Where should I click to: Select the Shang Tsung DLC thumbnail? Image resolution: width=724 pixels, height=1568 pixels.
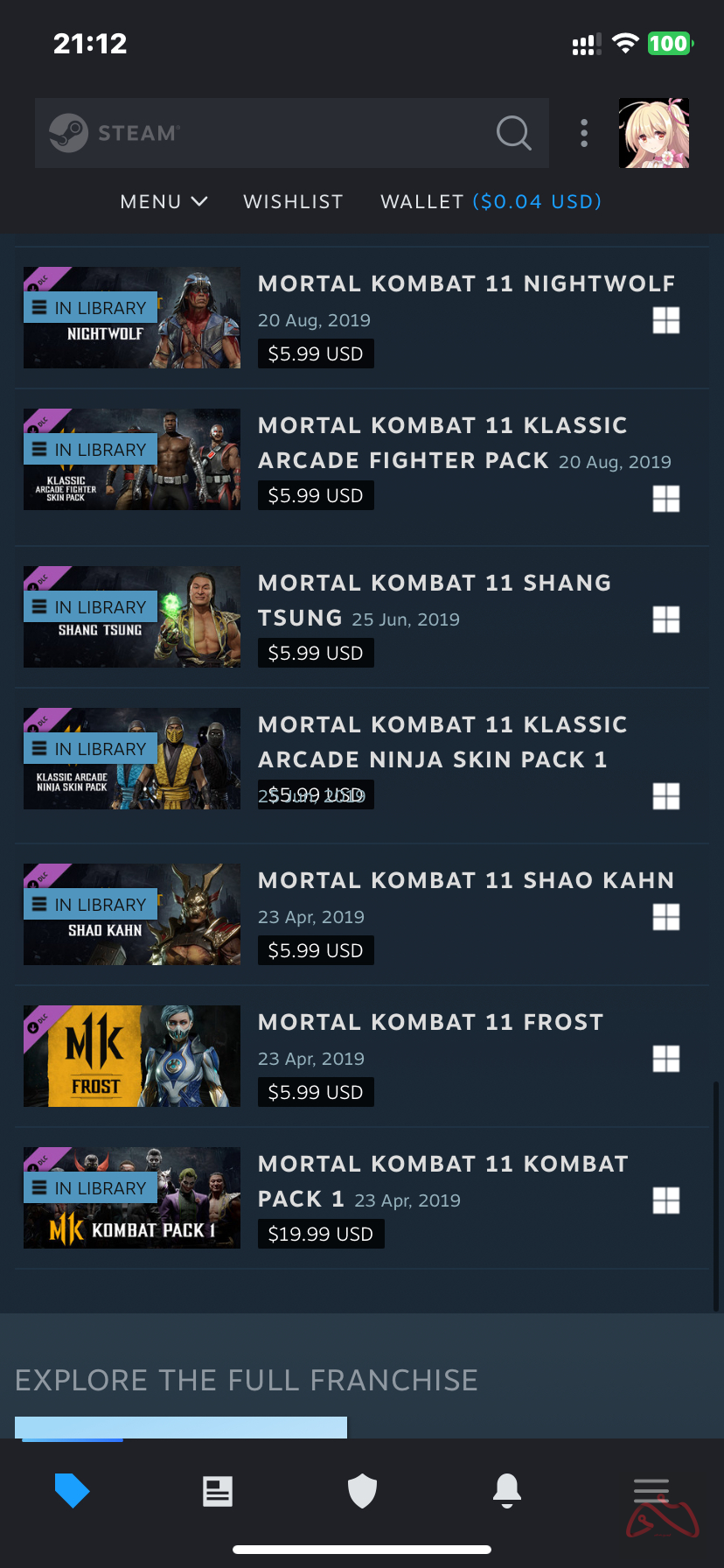coord(132,617)
